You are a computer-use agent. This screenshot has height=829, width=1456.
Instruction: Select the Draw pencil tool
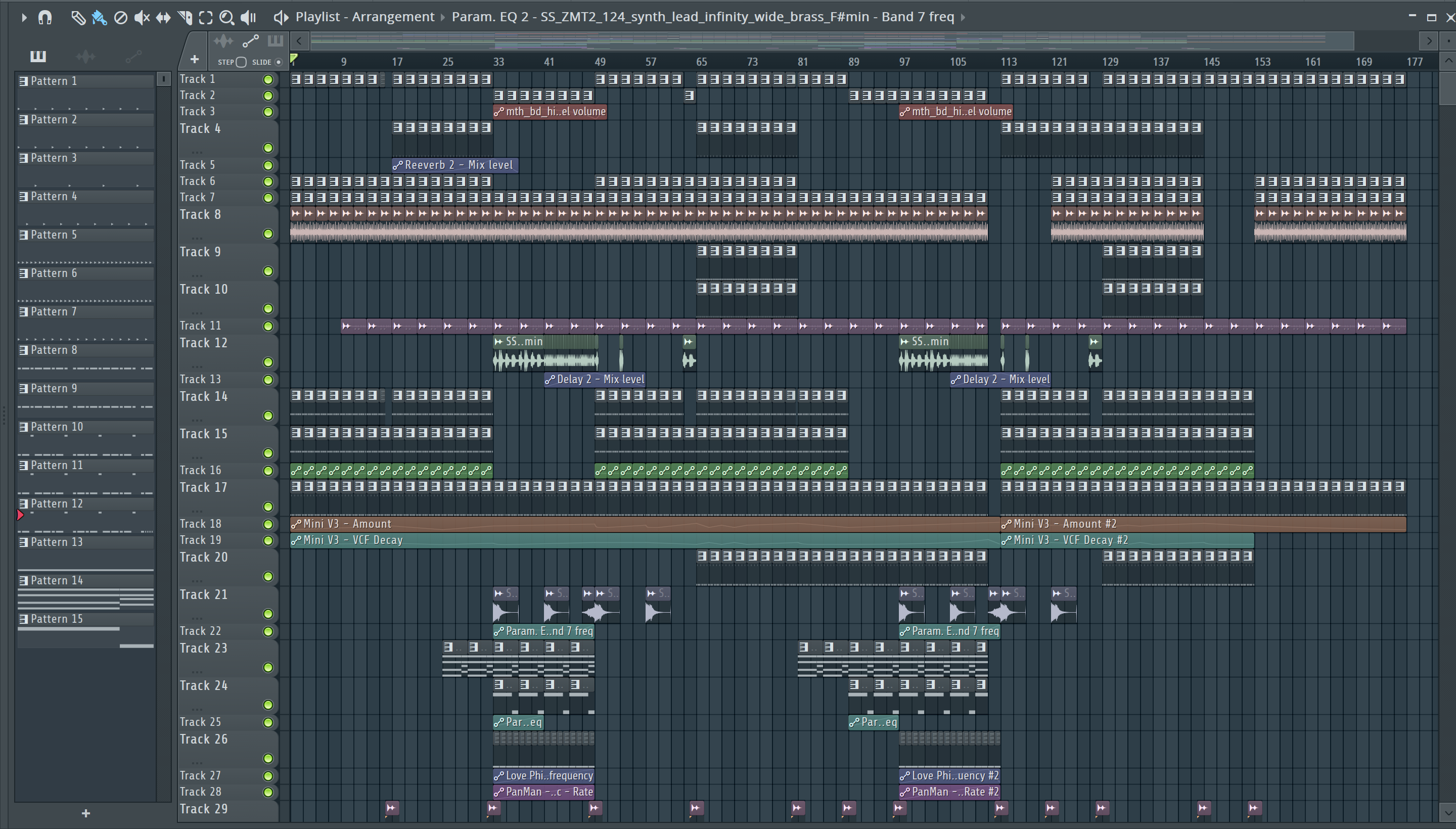click(78, 18)
